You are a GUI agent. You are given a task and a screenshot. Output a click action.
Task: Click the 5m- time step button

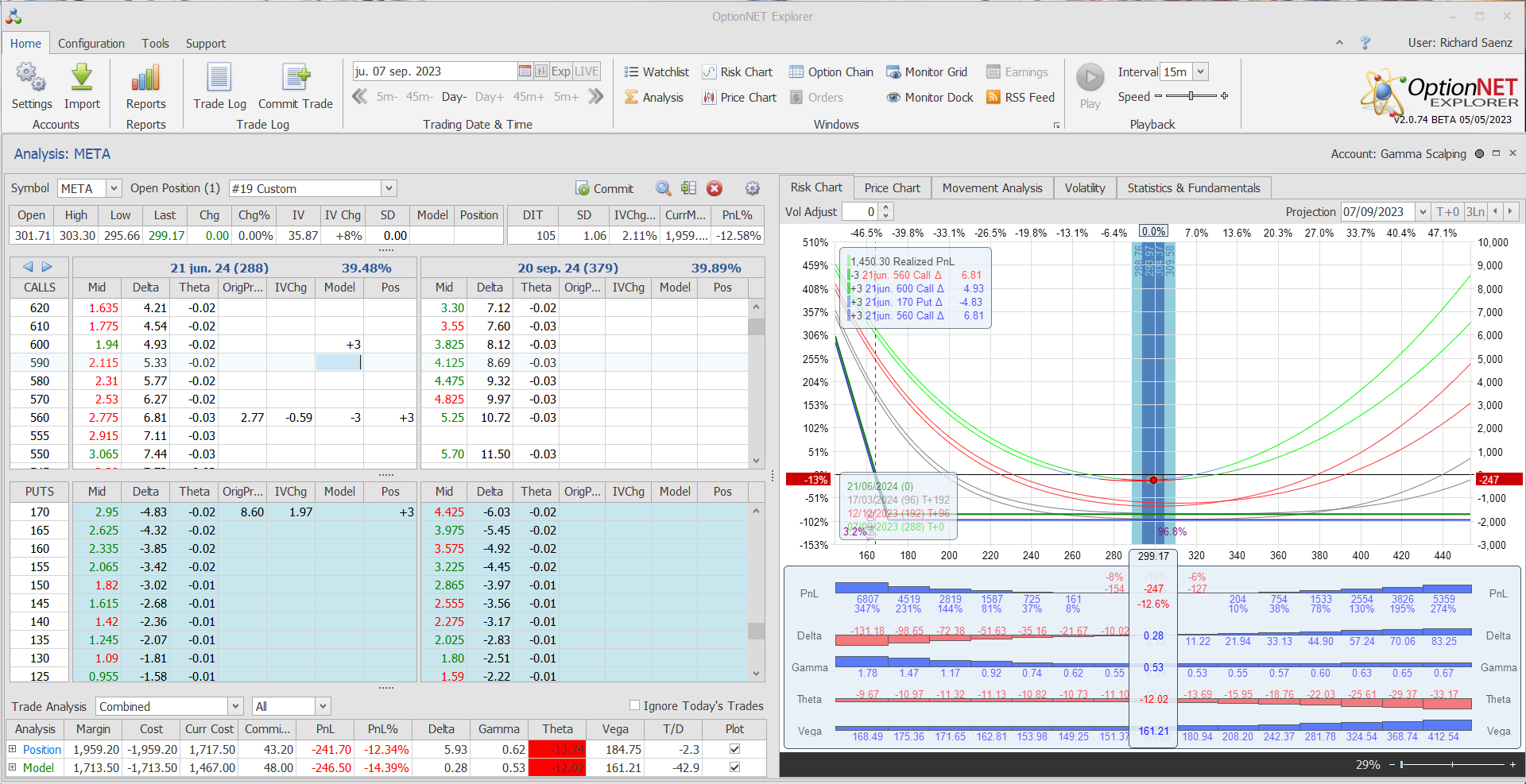point(387,97)
